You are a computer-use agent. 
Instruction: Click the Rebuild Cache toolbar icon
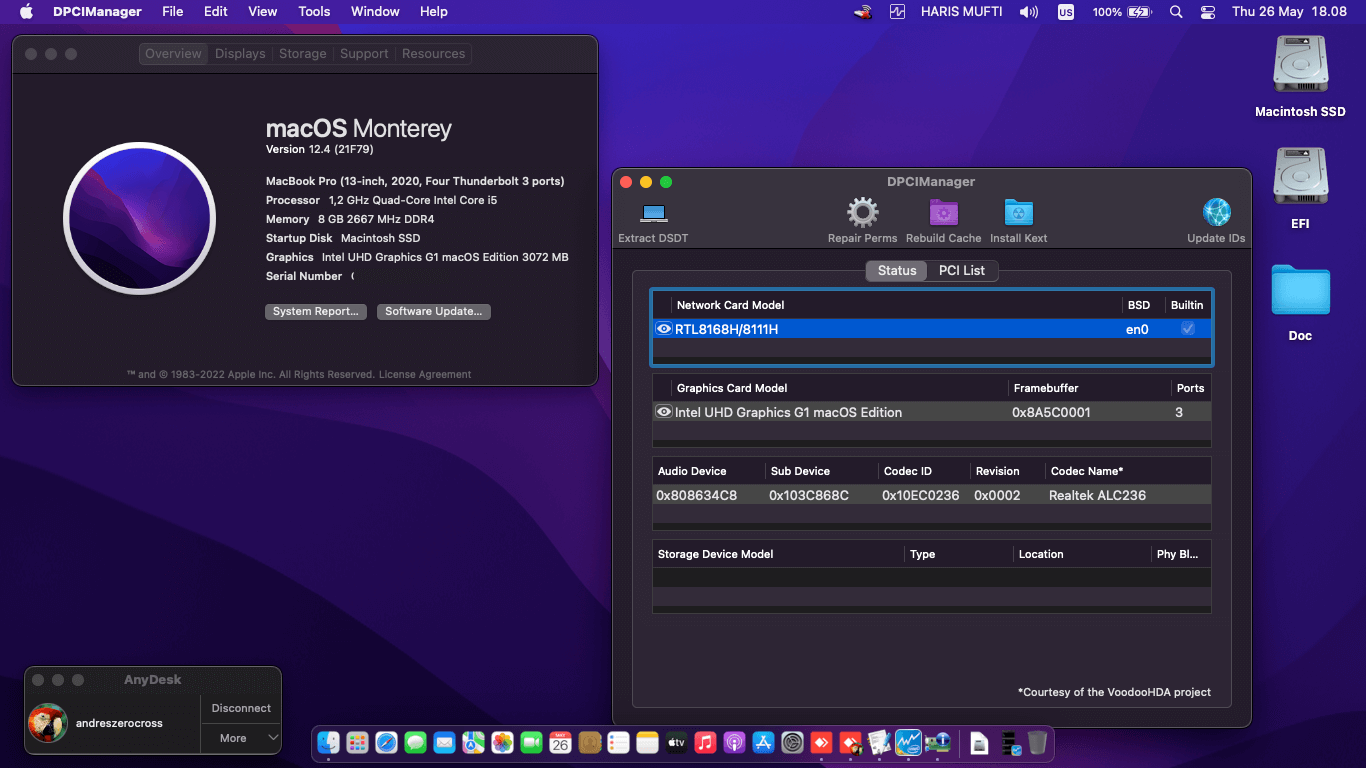tap(944, 213)
